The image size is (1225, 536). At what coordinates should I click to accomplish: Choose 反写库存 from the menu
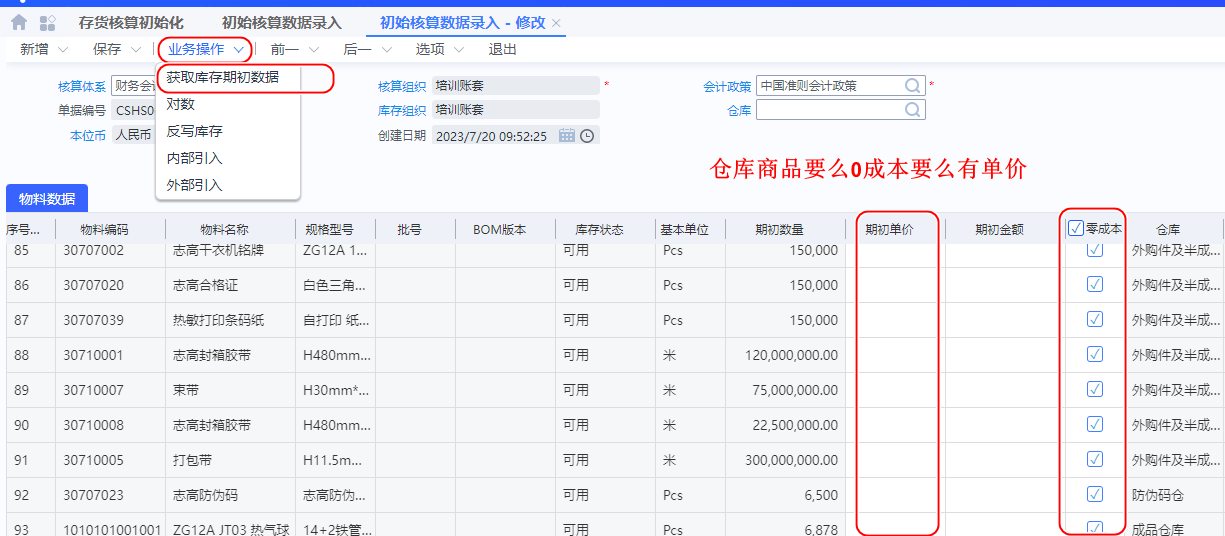pos(195,131)
